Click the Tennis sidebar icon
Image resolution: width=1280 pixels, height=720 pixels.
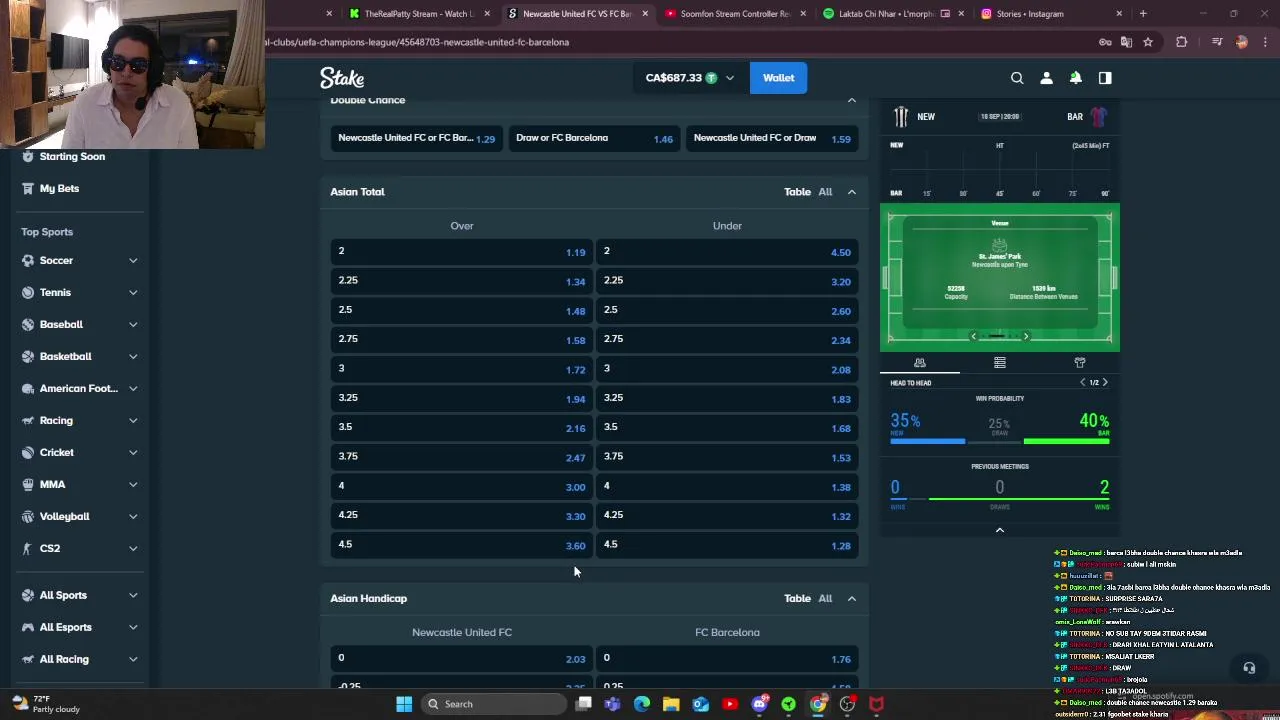pos(28,292)
